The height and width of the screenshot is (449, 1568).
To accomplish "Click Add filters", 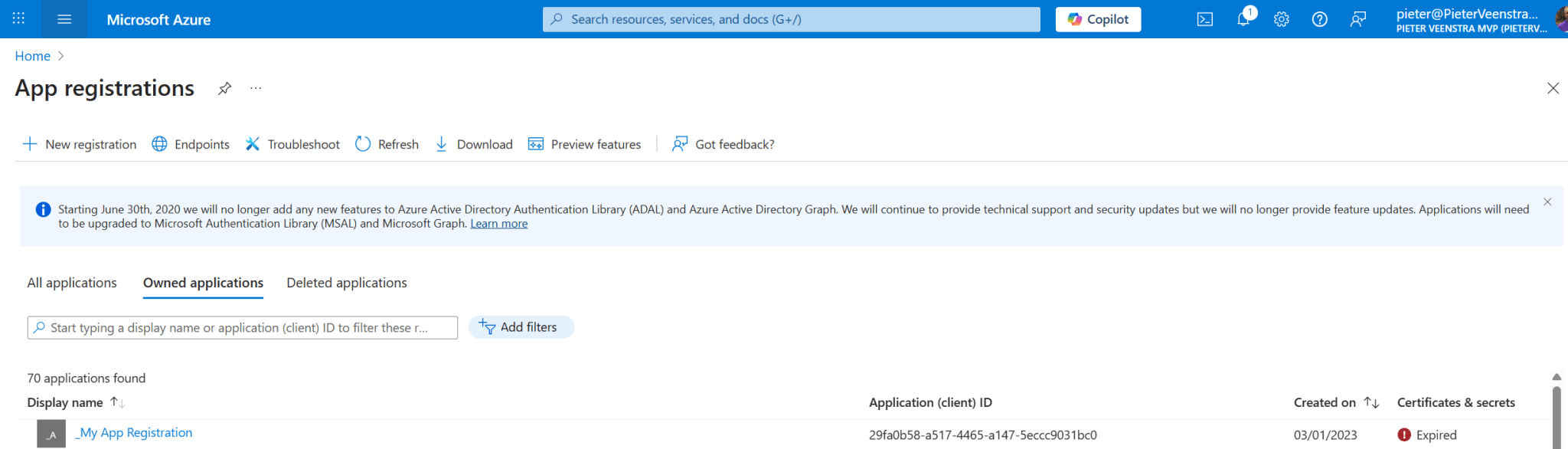I will [521, 327].
